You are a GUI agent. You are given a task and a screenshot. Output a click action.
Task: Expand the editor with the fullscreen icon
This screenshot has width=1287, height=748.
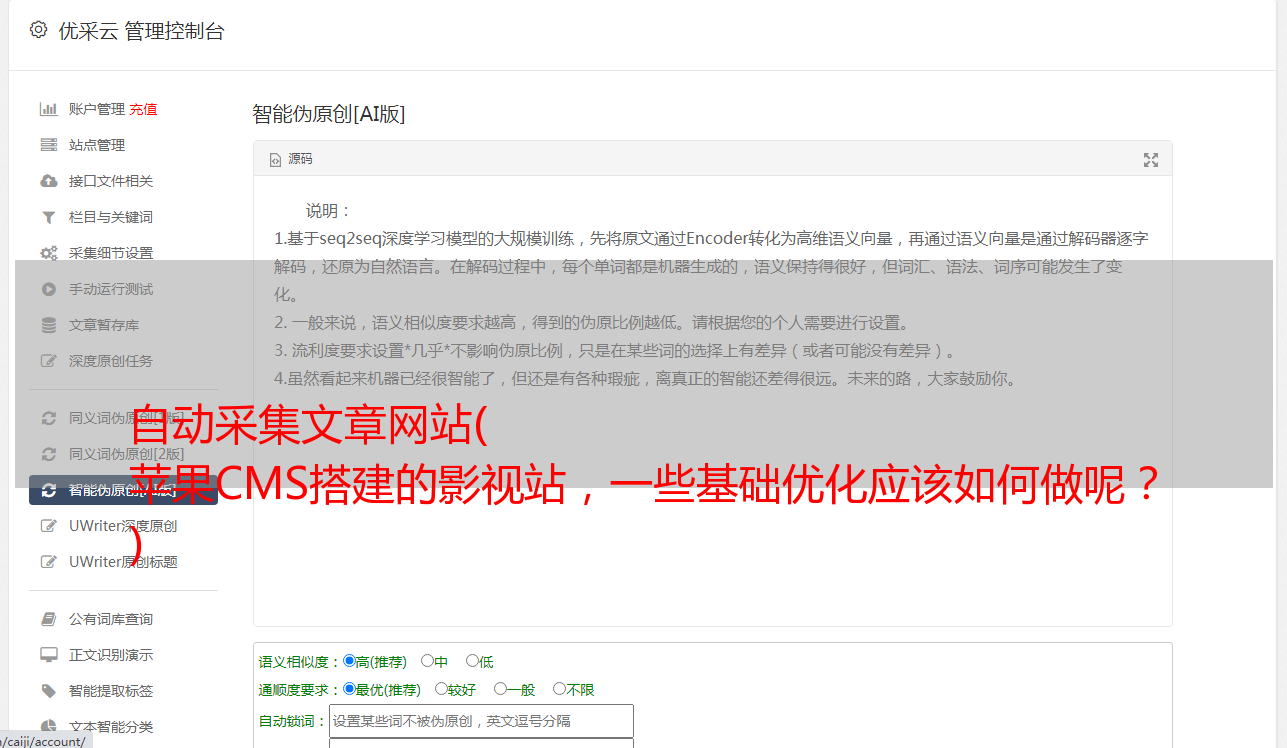pos(1151,160)
